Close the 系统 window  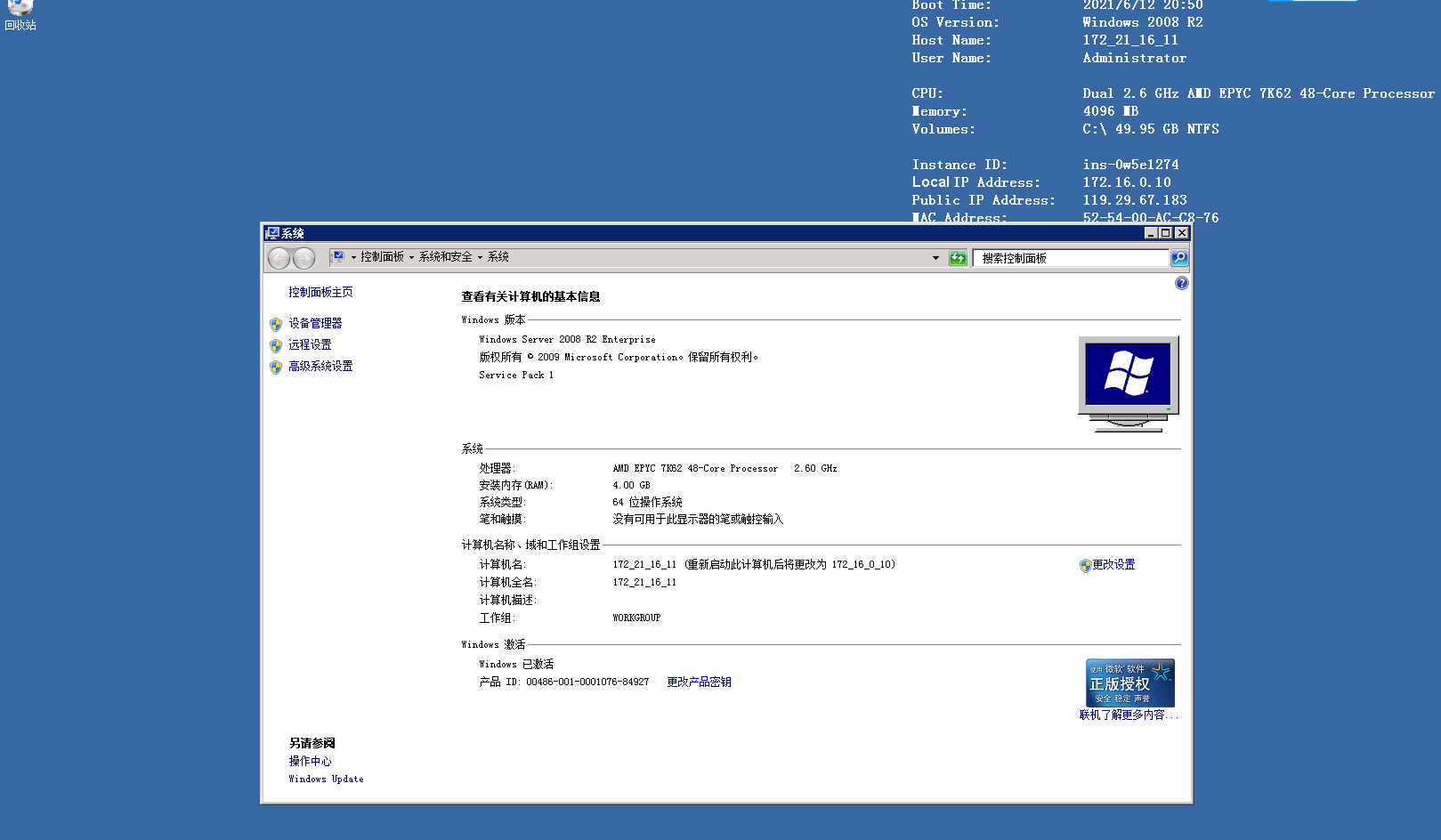tap(1181, 233)
